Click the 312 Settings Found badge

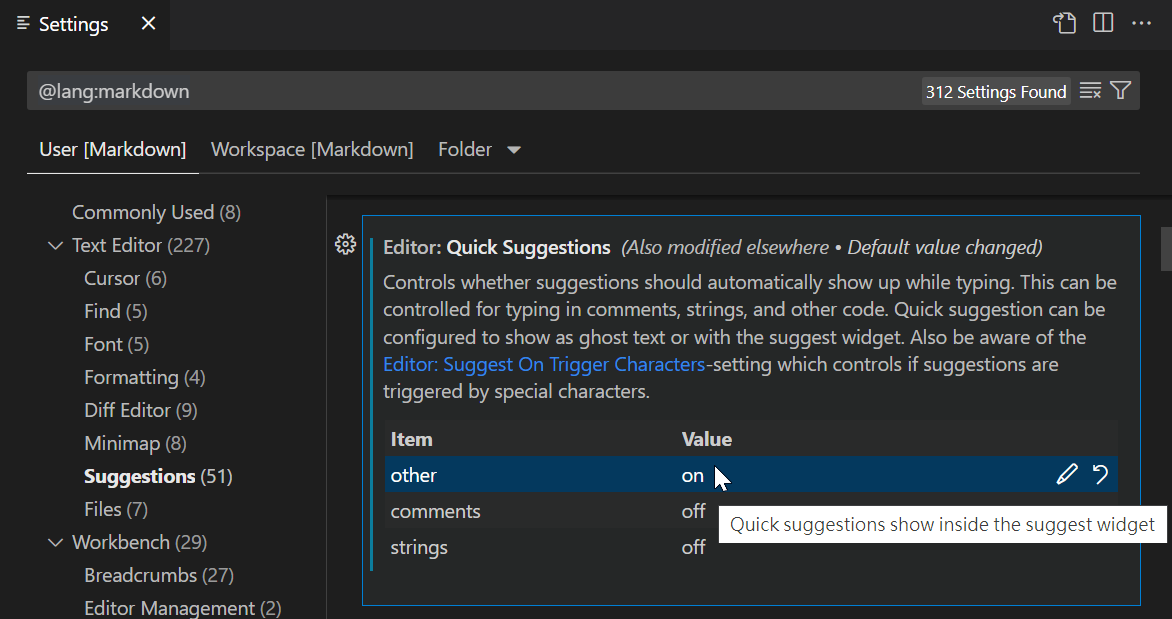pyautogui.click(x=996, y=92)
